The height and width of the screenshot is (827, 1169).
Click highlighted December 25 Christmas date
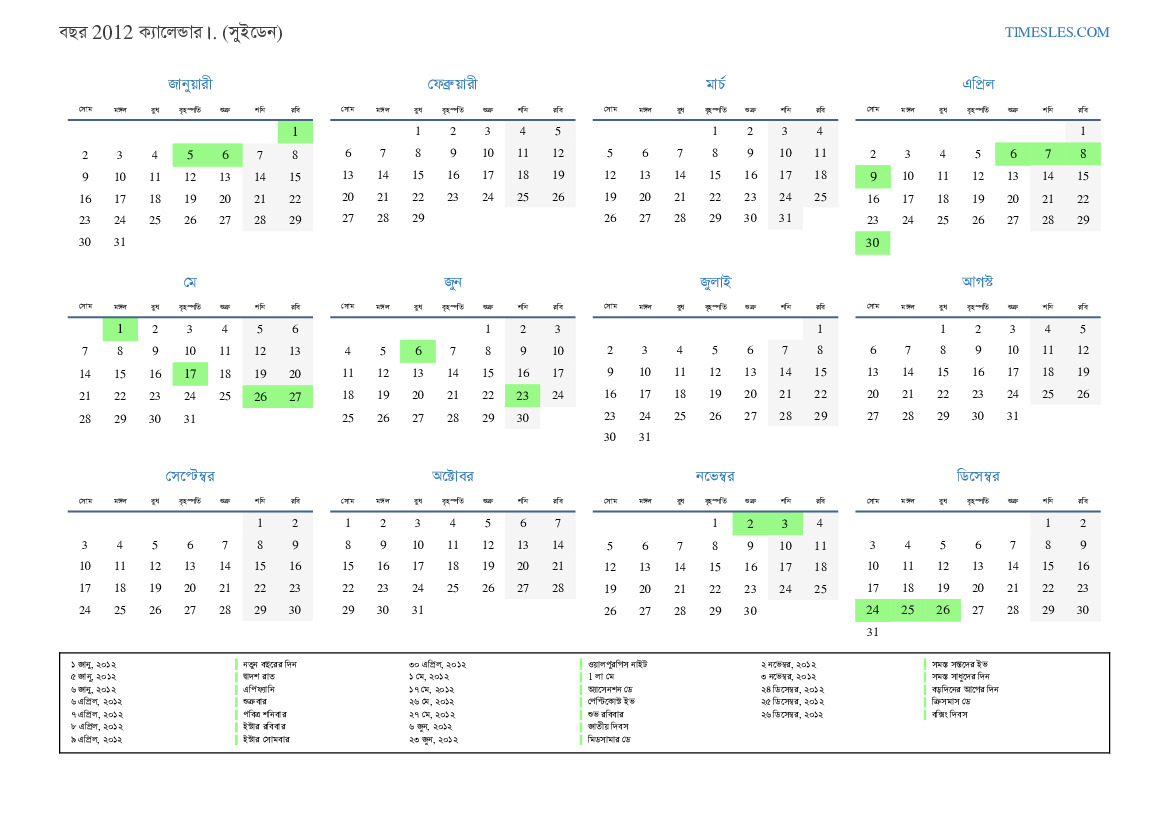click(x=907, y=610)
